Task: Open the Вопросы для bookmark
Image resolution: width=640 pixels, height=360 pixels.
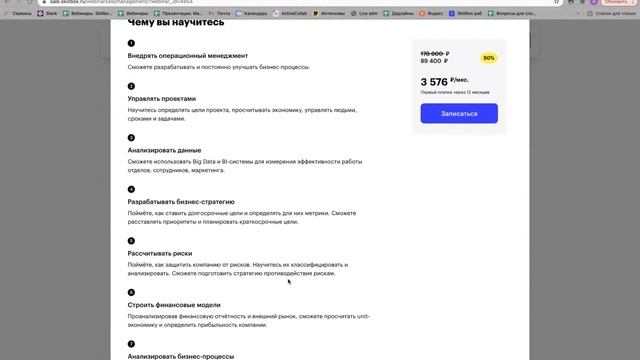Action: tap(512, 13)
